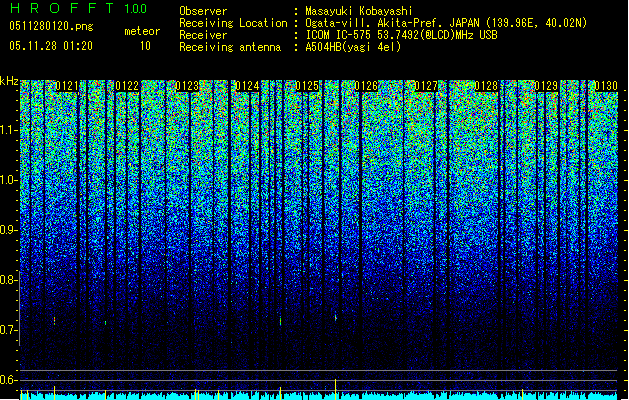This screenshot has height=400, width=629.
Task: Click the 0127 time marker
Action: click(426, 86)
